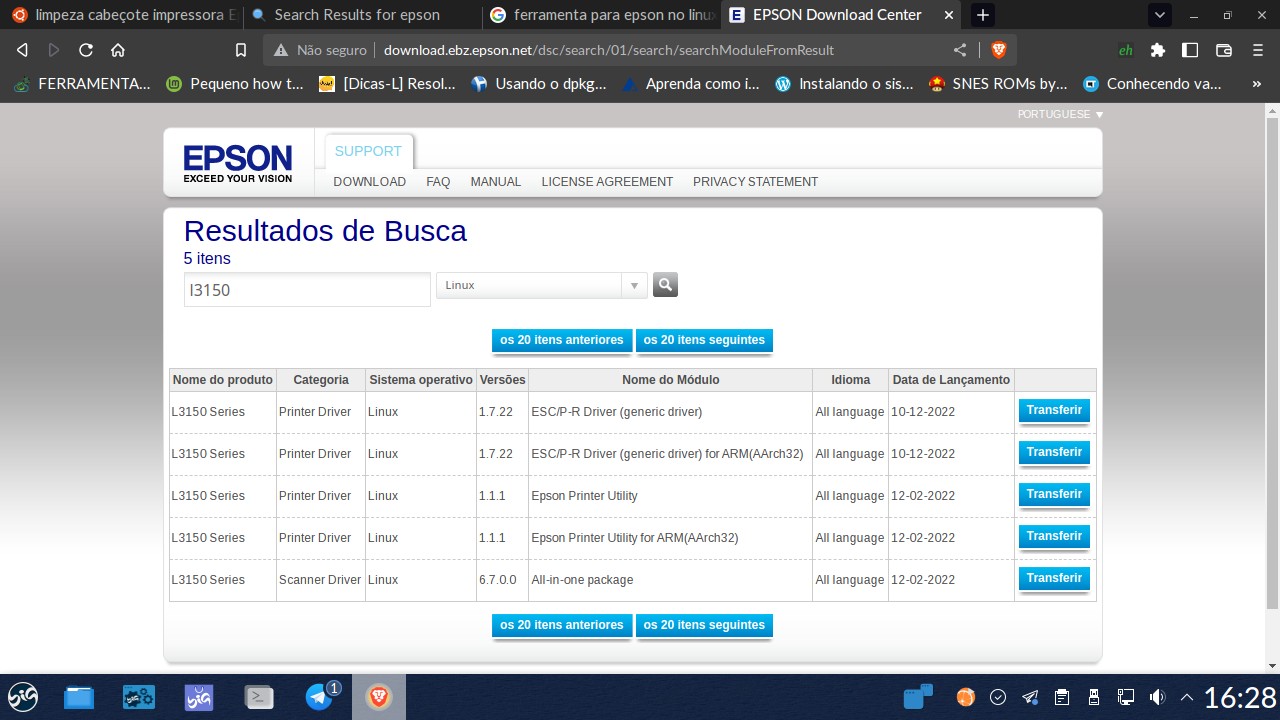
Task: Open '[Dicas-L] Resol...' bookmark
Action: (x=387, y=84)
